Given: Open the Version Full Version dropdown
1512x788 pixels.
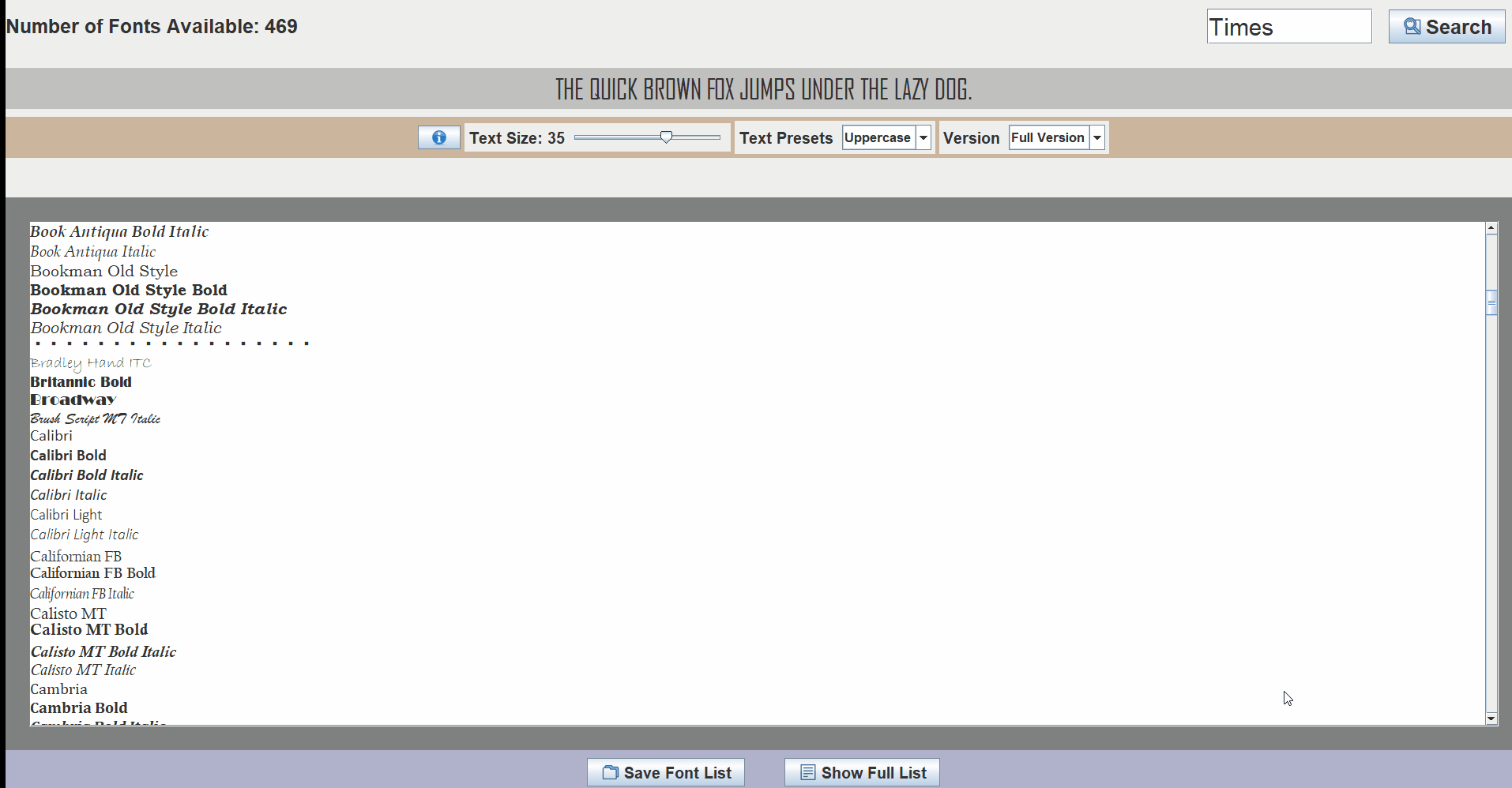Looking at the screenshot, I should click(1057, 137).
